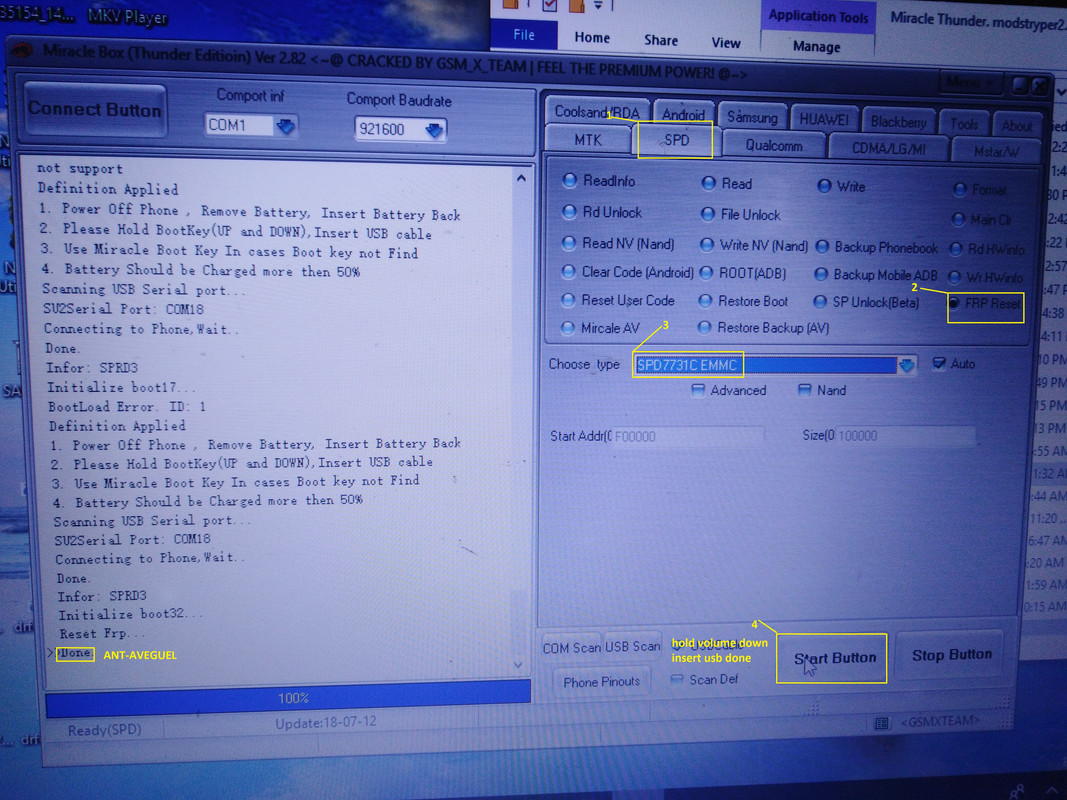The width and height of the screenshot is (1067, 800).
Task: Select the Main Clr radio option
Action: point(982,219)
